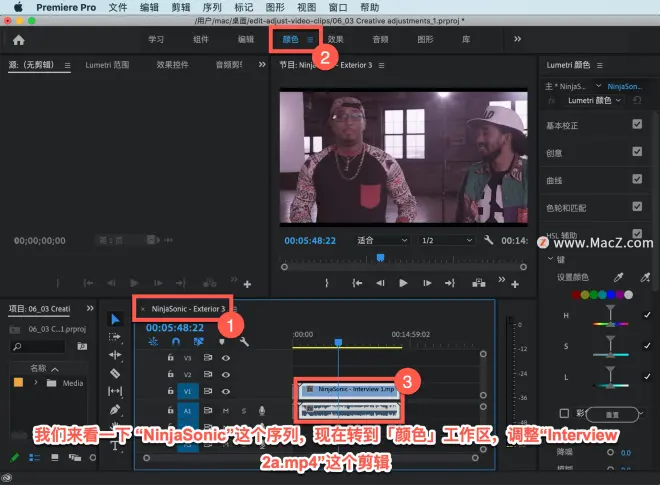Open new bin folder icon in Project panel
This screenshot has height=485, width=660.
click(82, 346)
